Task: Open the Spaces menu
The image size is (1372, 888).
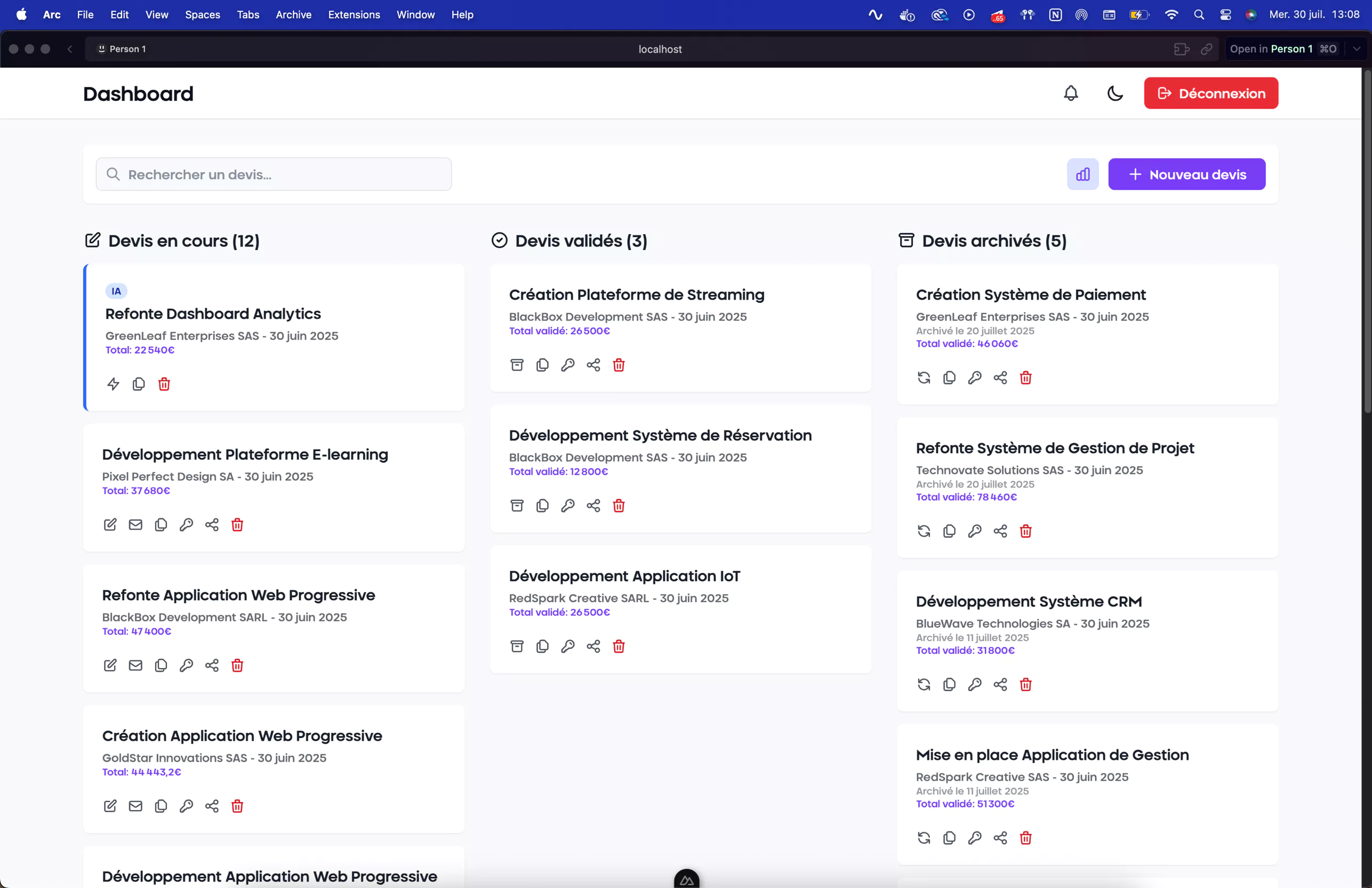Action: point(202,15)
